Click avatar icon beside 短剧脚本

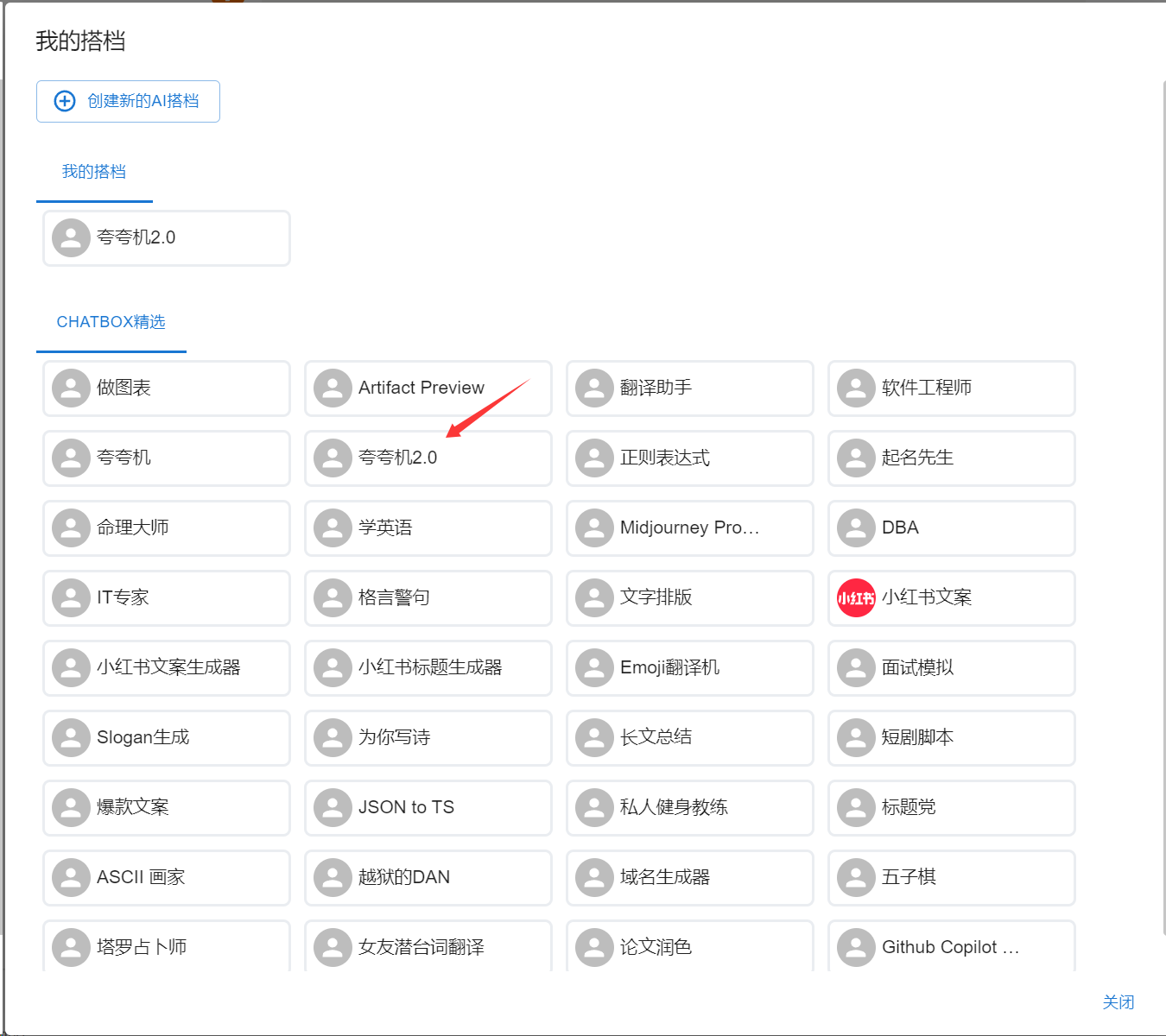click(856, 737)
